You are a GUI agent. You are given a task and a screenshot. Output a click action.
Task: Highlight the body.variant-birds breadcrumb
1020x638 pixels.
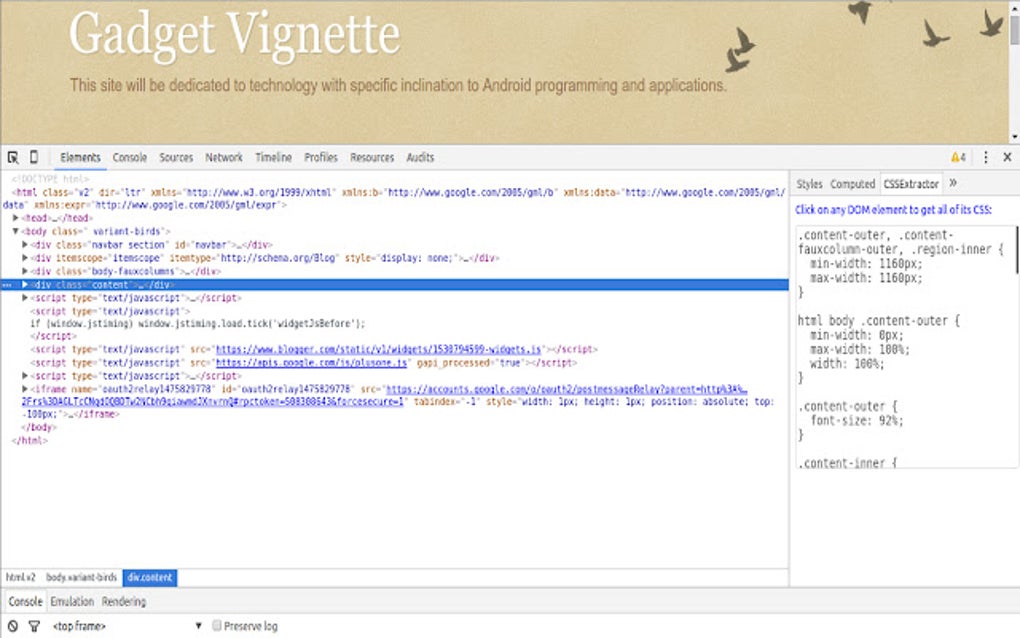80,577
